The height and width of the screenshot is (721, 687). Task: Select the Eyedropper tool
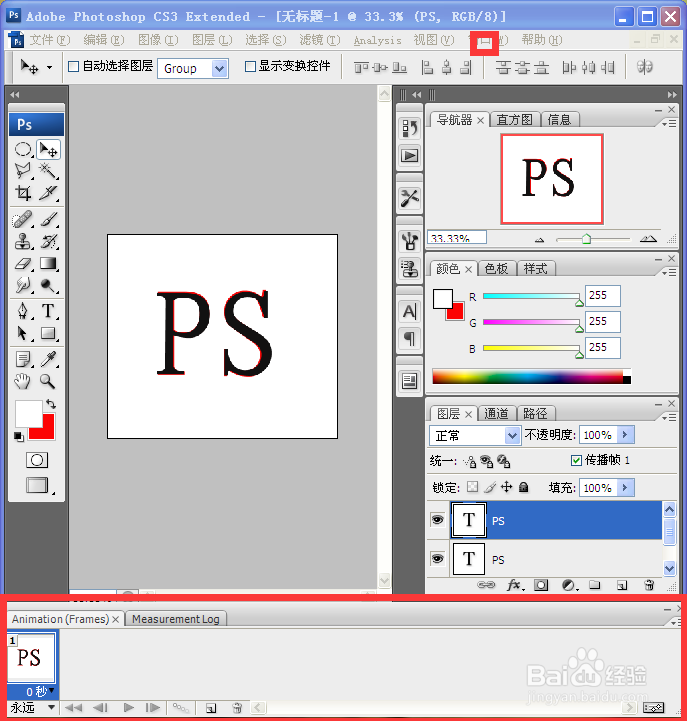[48, 359]
